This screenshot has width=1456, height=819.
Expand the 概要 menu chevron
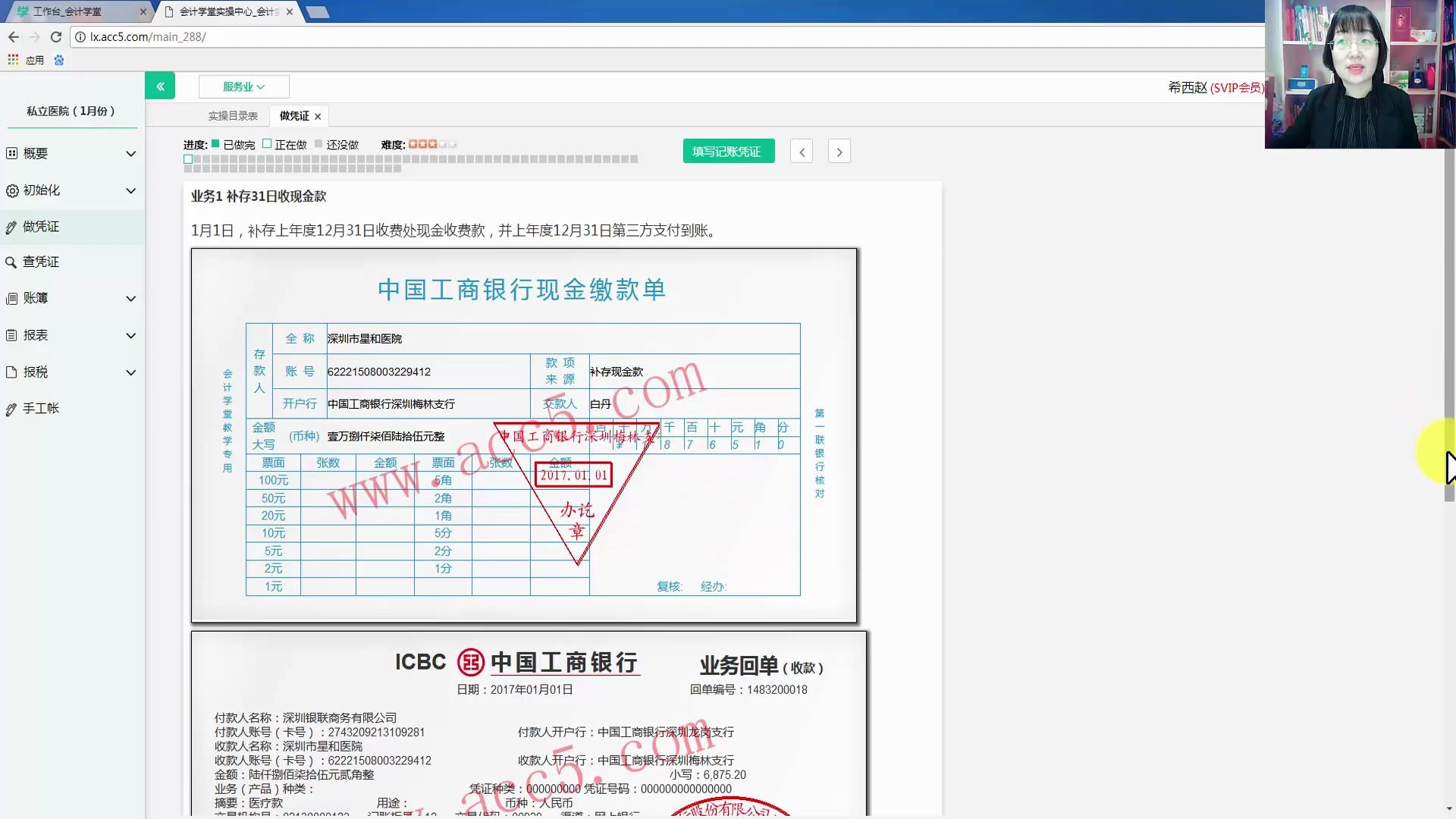pyautogui.click(x=131, y=154)
